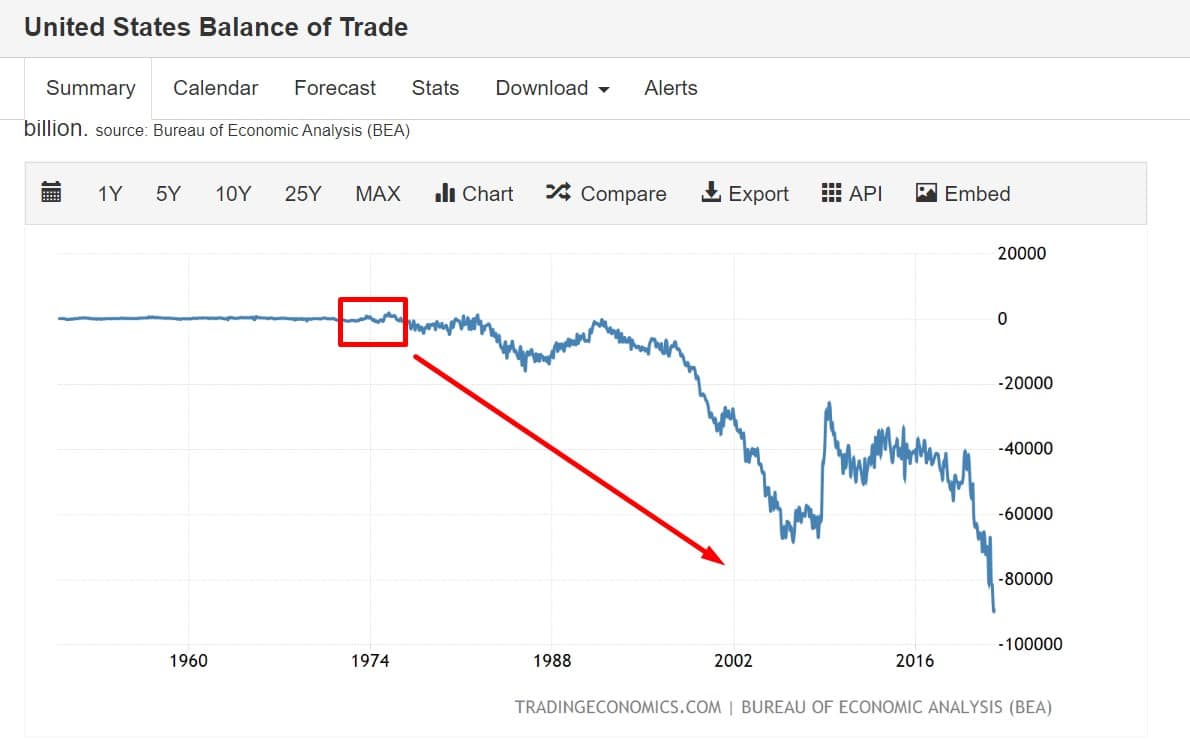Image resolution: width=1190 pixels, height=743 pixels.
Task: Open the calendar date range icon
Action: (x=51, y=193)
